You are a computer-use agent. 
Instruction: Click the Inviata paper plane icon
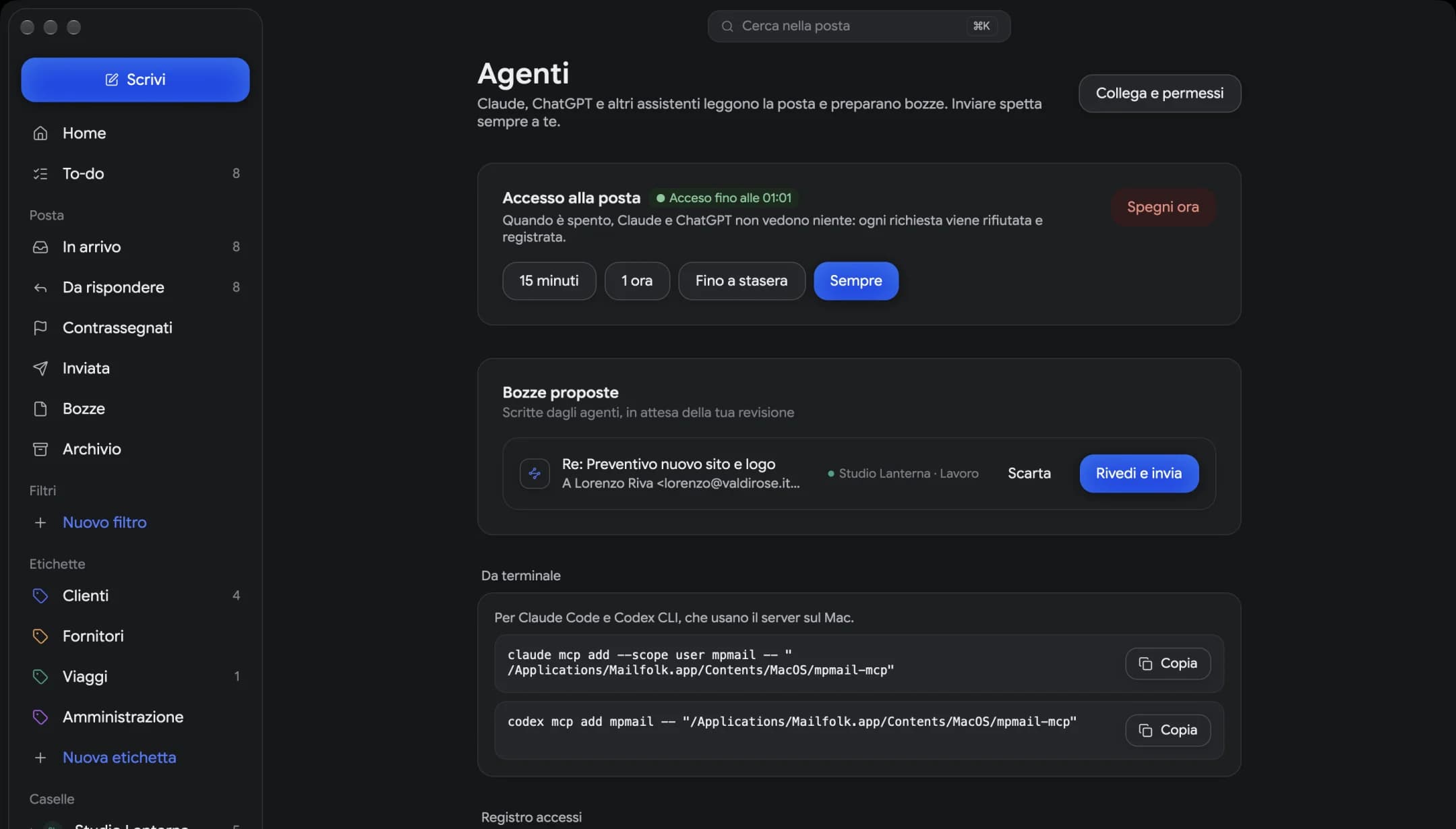pyautogui.click(x=40, y=368)
